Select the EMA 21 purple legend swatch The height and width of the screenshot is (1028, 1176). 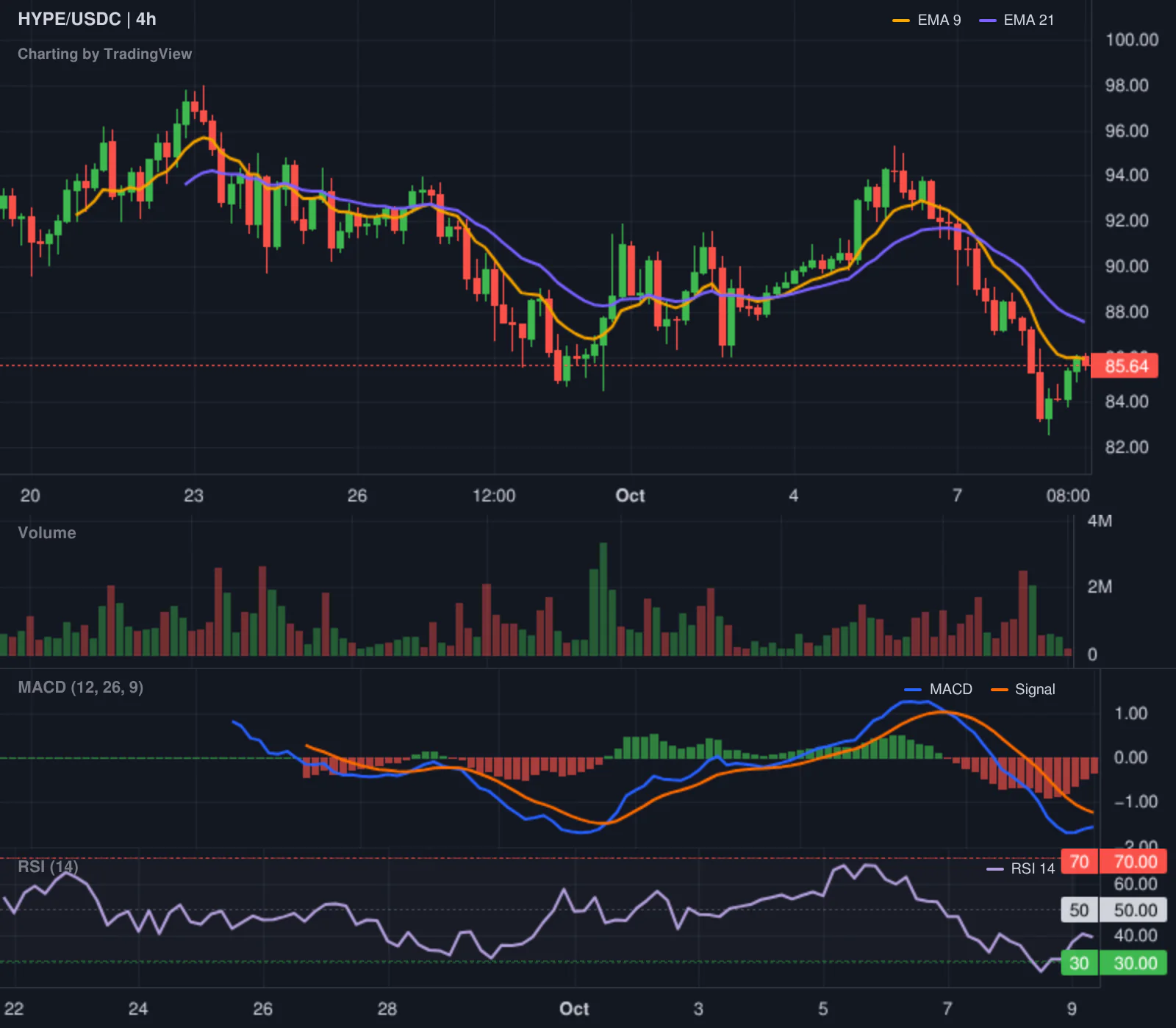point(987,21)
